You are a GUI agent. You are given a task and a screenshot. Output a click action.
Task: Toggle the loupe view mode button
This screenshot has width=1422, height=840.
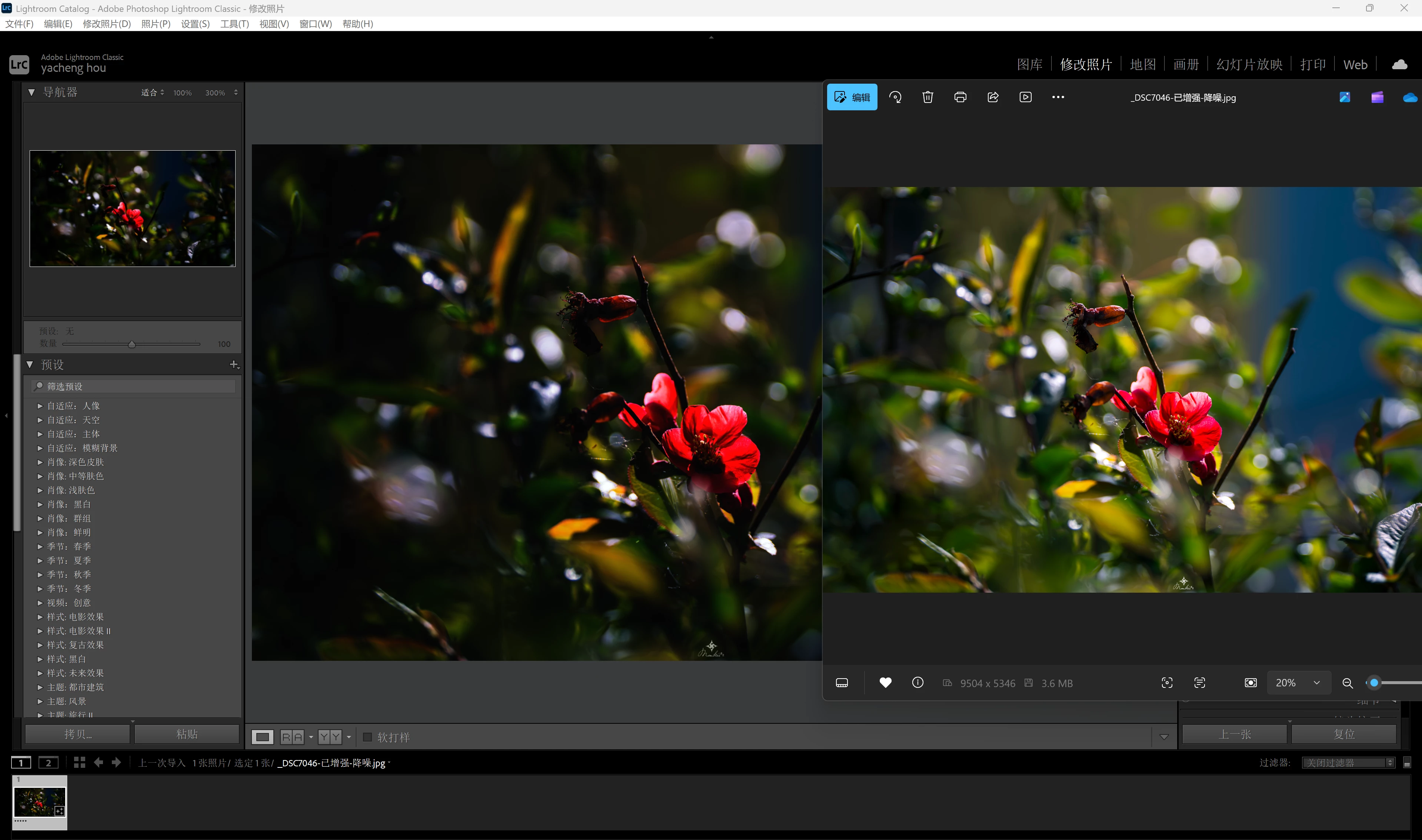(x=263, y=737)
